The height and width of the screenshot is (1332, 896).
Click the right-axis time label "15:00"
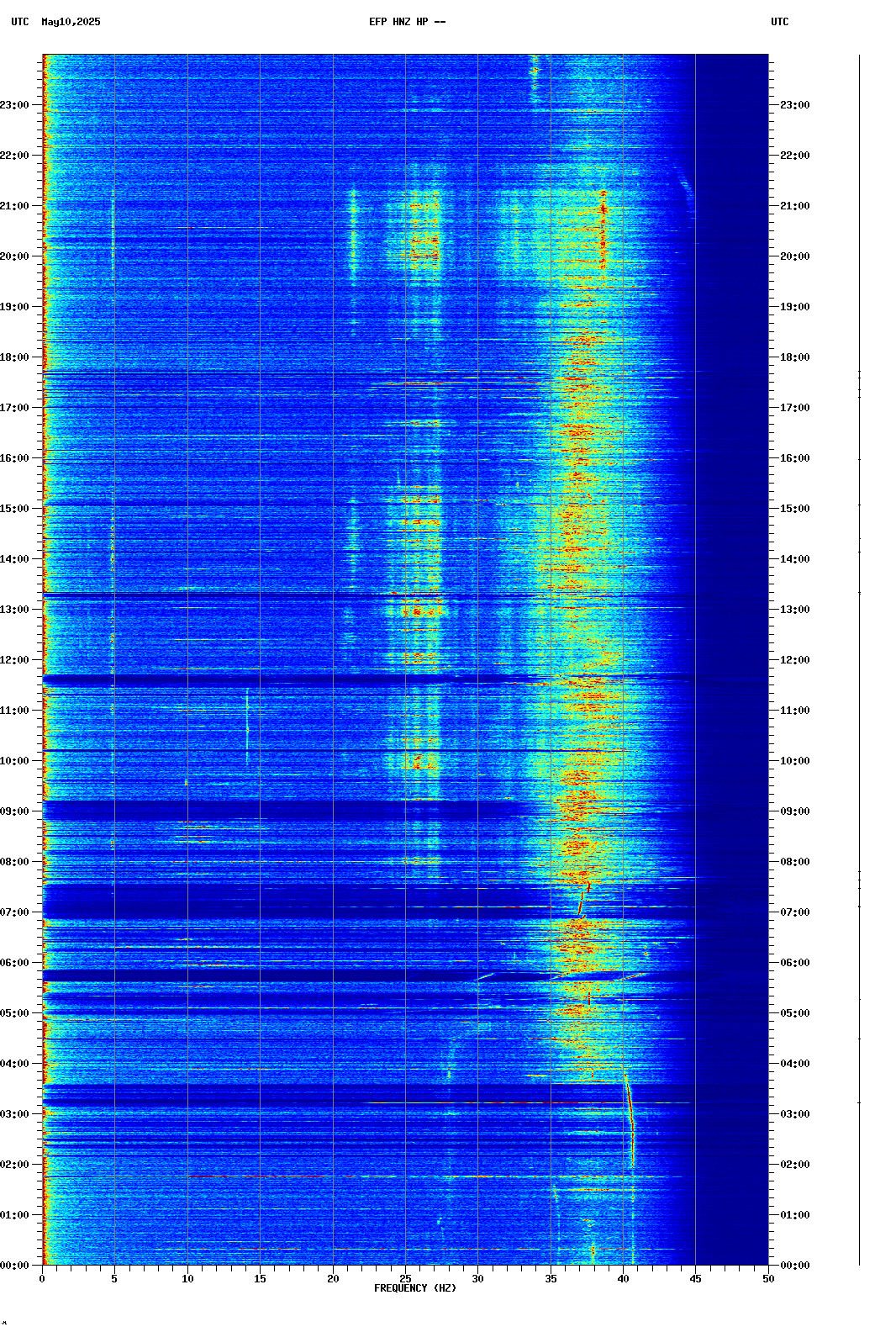[795, 509]
